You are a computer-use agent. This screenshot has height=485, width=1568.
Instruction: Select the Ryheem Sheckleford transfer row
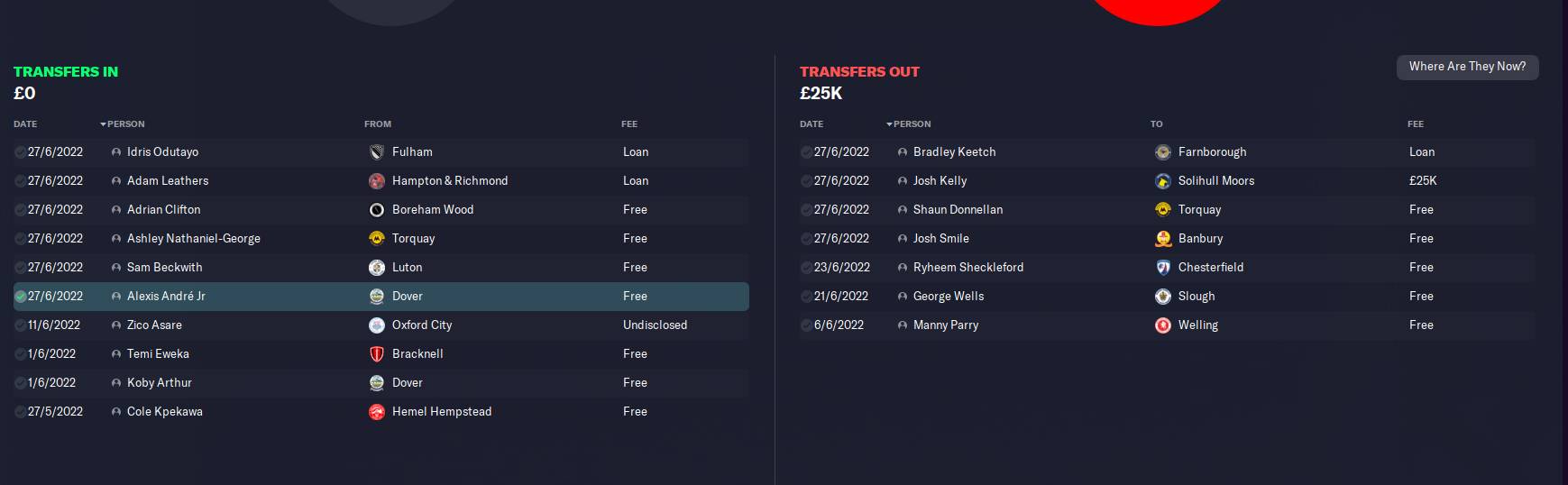(x=1167, y=268)
